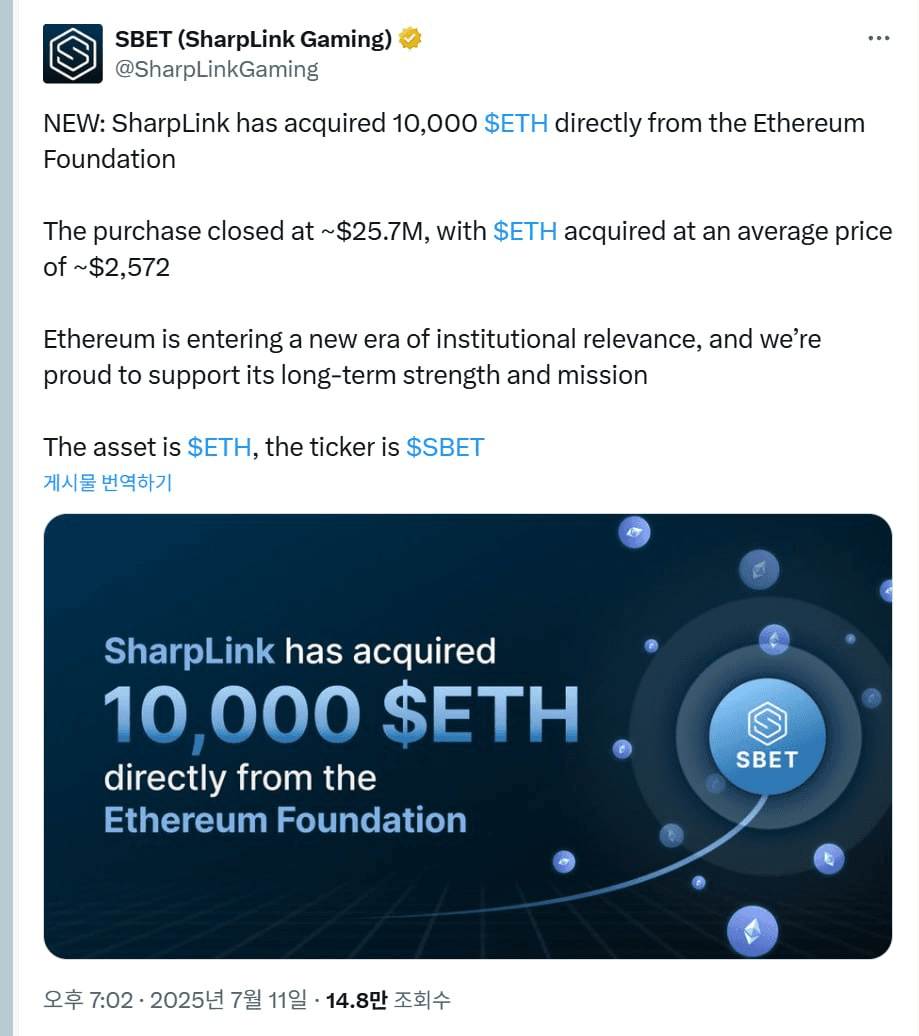Open SBET (SharpLink Gaming) display name
Screen dimensions: 919x1036
[254, 39]
